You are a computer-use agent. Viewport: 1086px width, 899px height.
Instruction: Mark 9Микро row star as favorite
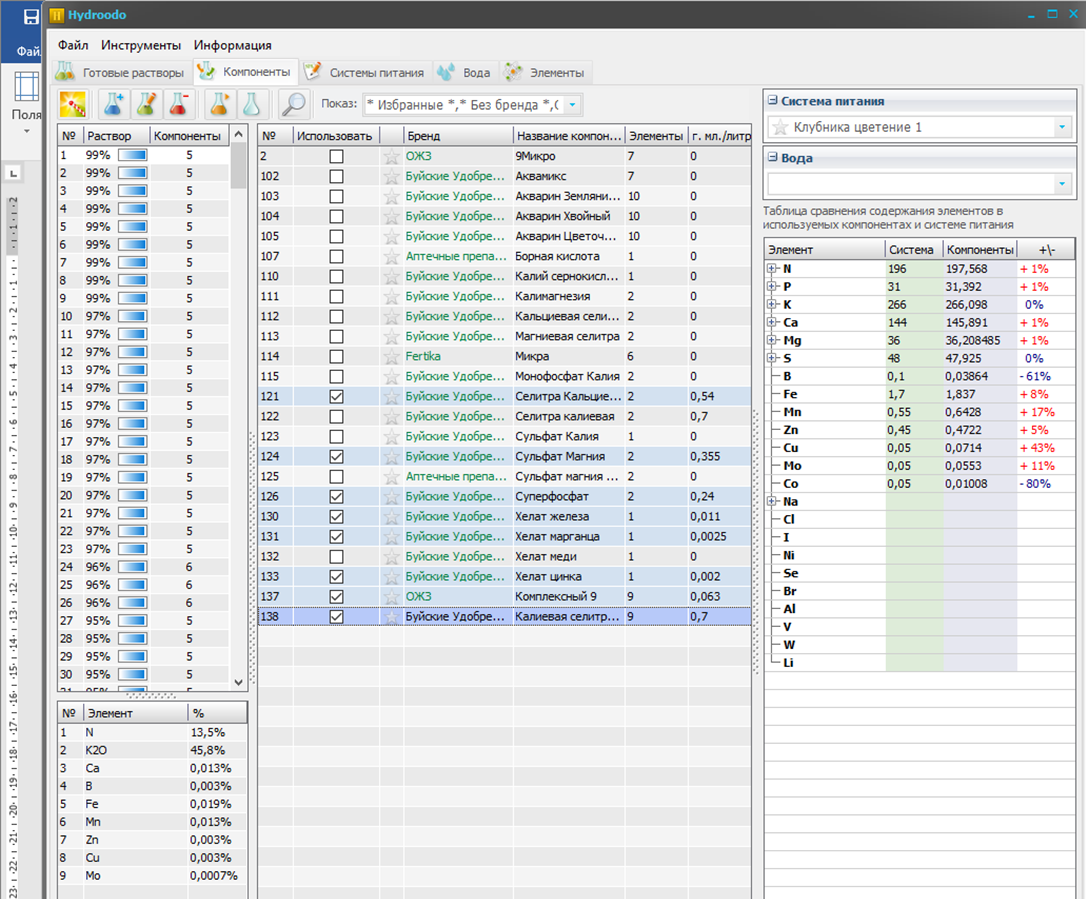click(x=391, y=156)
